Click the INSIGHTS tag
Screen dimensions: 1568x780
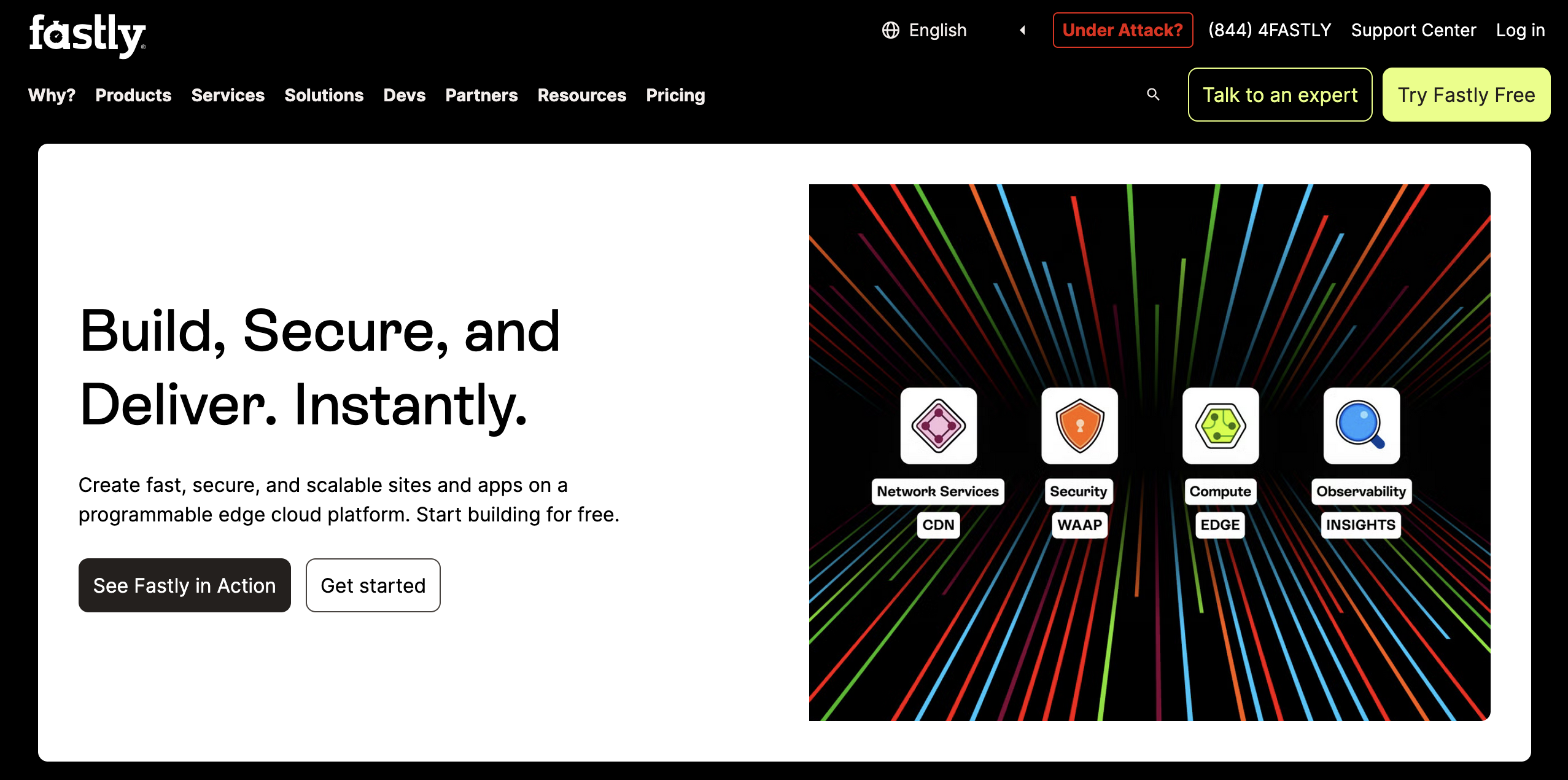tap(1360, 525)
